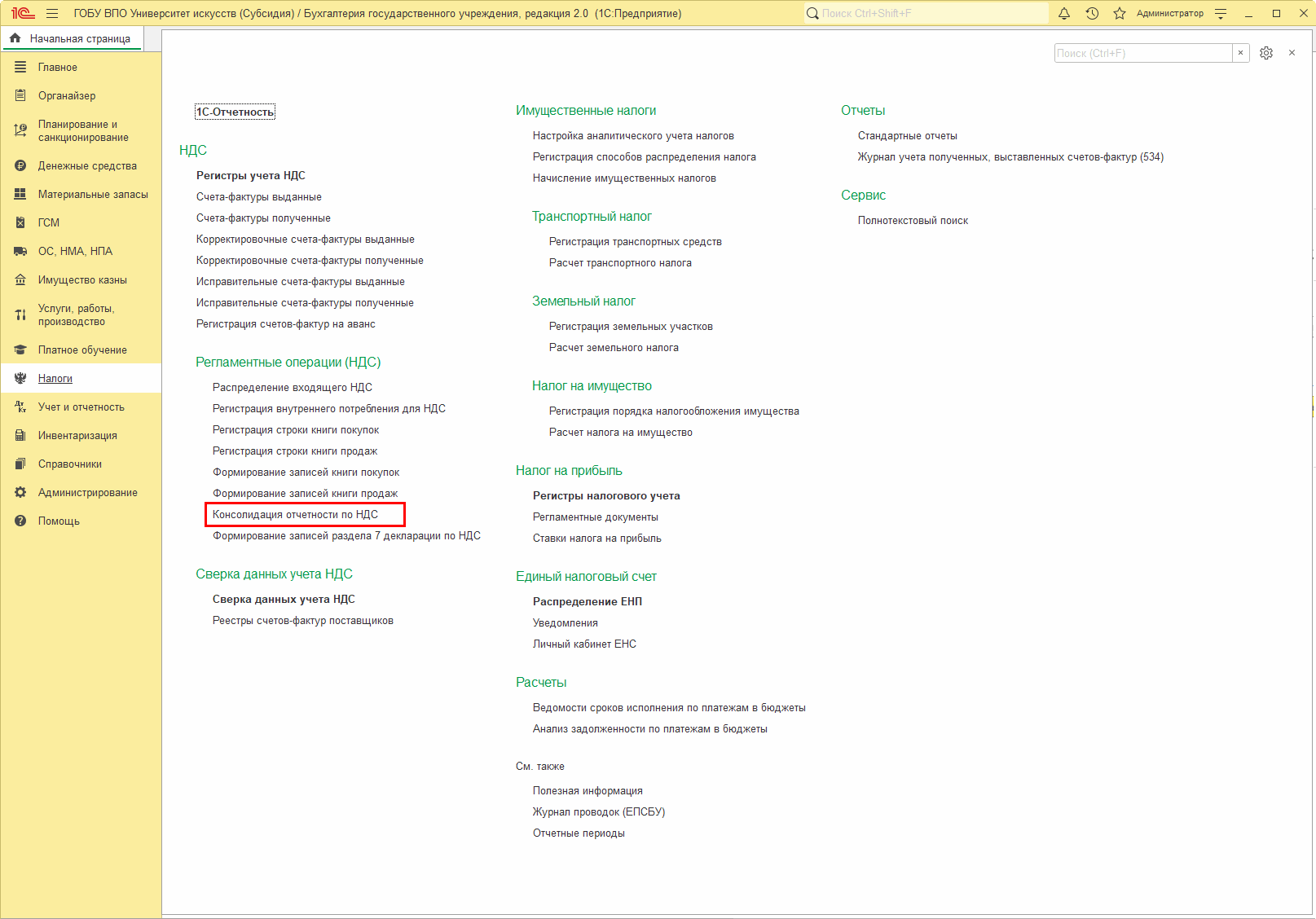Open the 1С-Отчетность link

click(x=235, y=112)
